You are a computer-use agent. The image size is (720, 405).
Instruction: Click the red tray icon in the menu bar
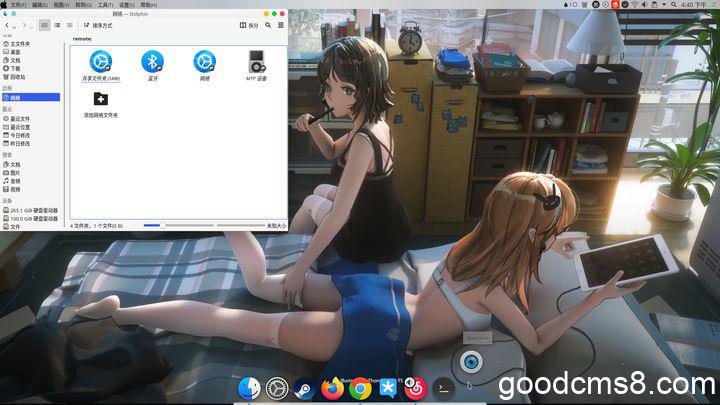tap(615, 5)
